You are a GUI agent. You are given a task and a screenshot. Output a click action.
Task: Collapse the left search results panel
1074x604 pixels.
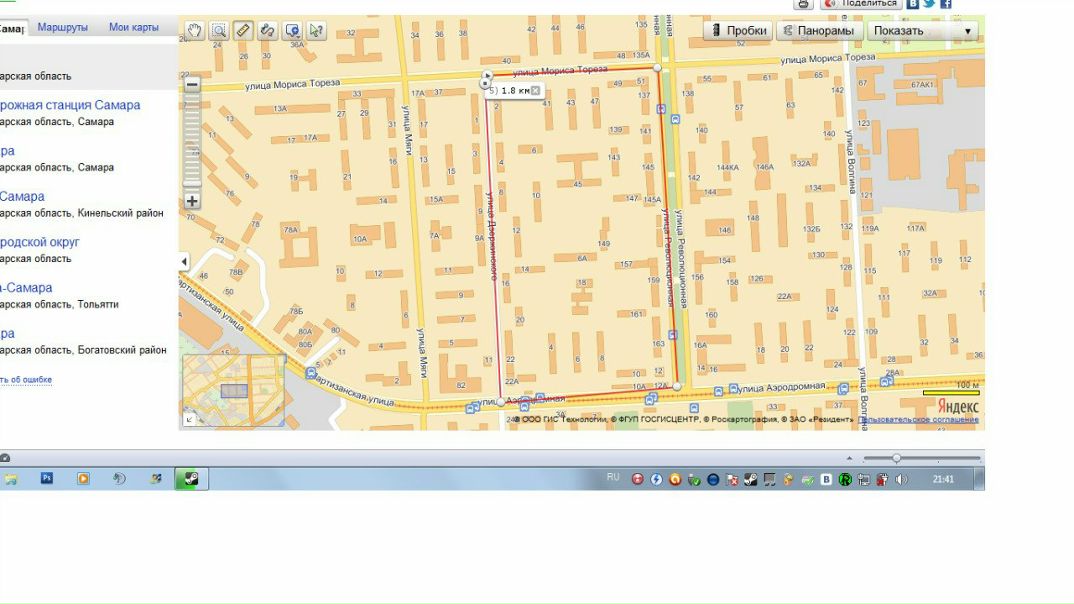pyautogui.click(x=184, y=262)
